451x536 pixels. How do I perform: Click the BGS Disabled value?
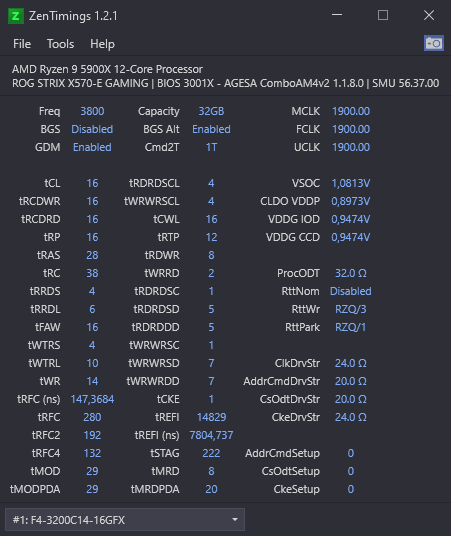click(x=92, y=129)
